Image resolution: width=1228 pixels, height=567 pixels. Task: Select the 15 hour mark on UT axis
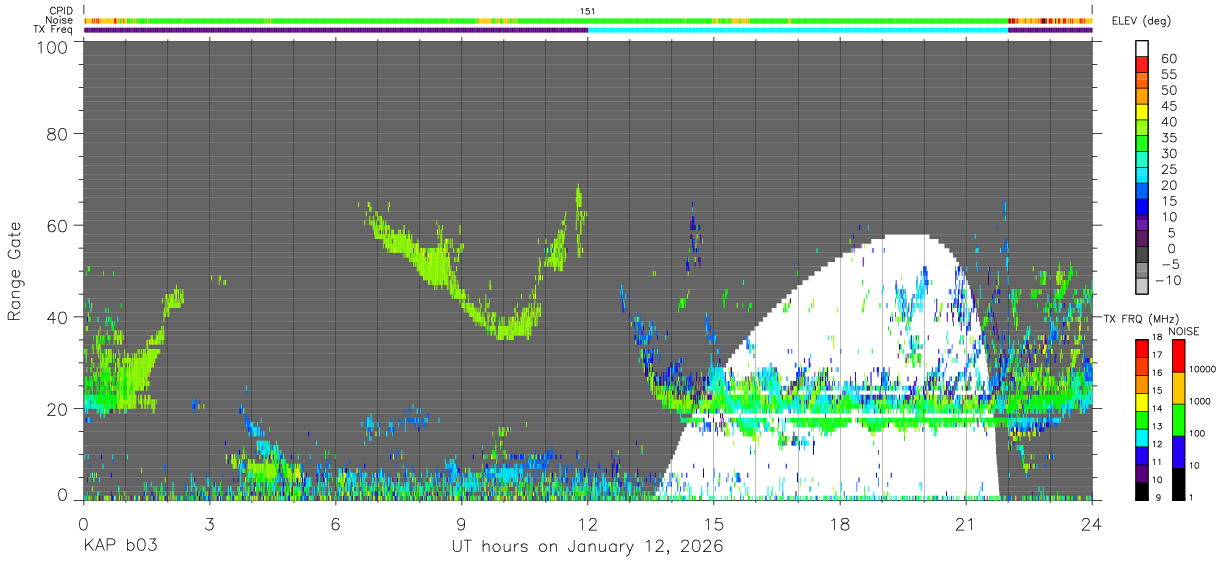[x=714, y=523]
